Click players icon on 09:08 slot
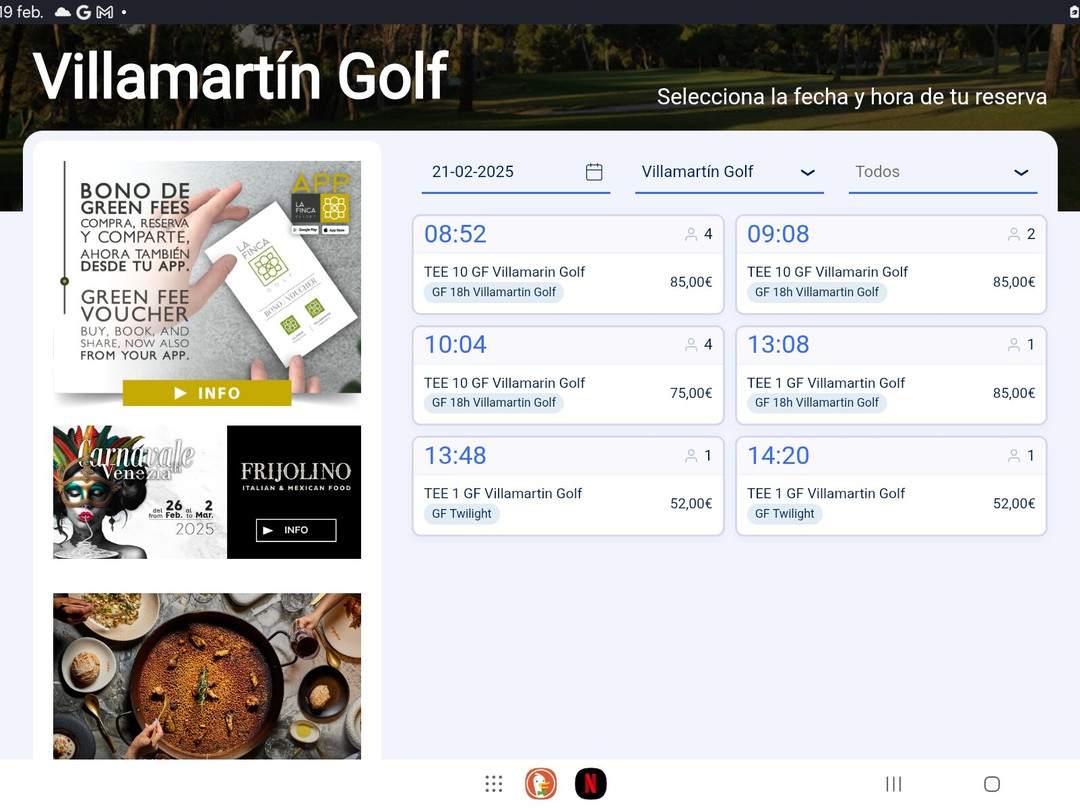The height and width of the screenshot is (808, 1080). coord(1014,234)
